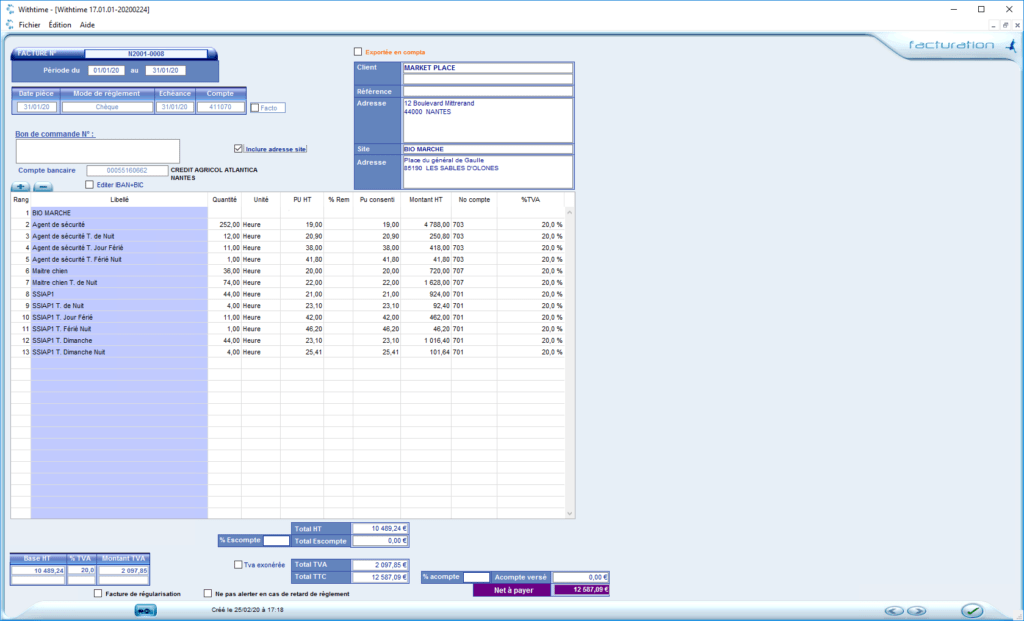Click the Withtime app icon in title bar

point(9,8)
